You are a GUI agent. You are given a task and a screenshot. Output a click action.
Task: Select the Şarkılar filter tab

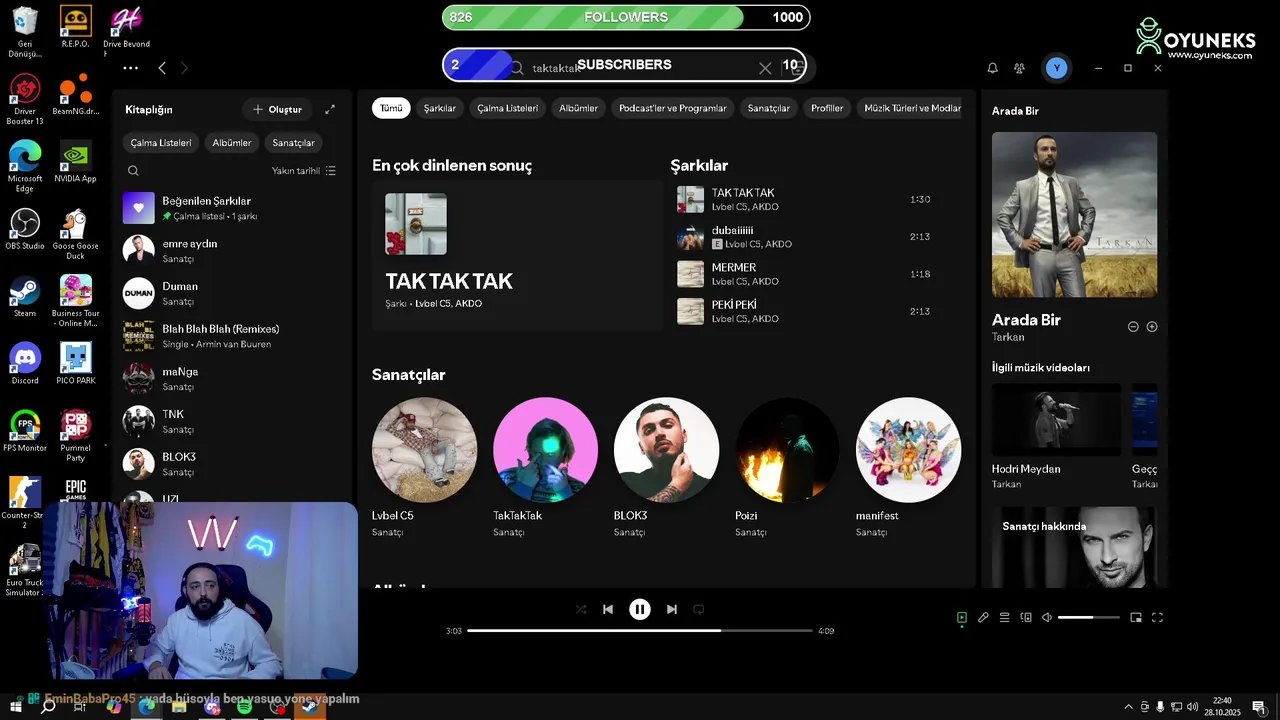440,108
